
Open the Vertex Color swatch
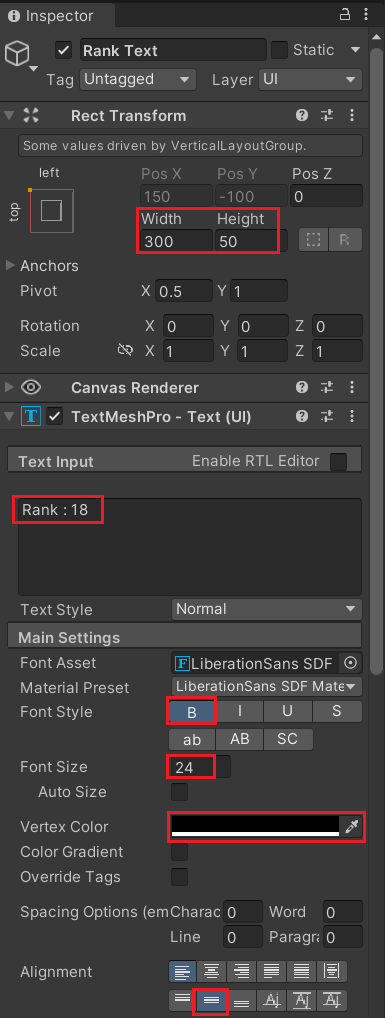click(x=255, y=826)
